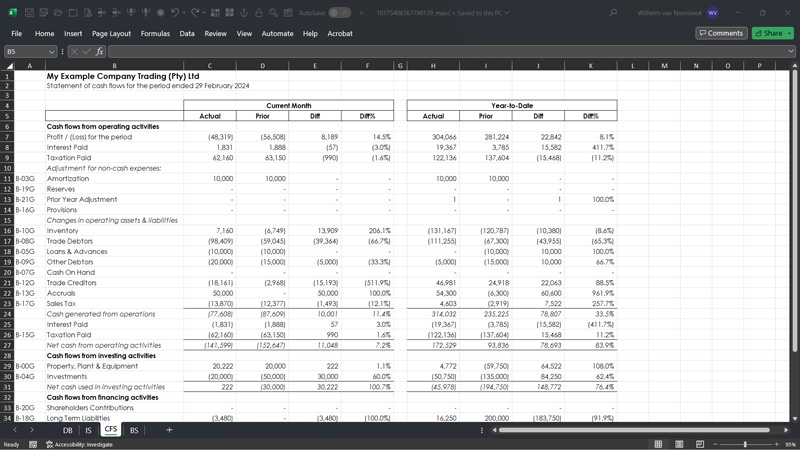Image resolution: width=800 pixels, height=450 pixels.
Task: Switch to Page Break Preview icon
Action: [x=700, y=444]
